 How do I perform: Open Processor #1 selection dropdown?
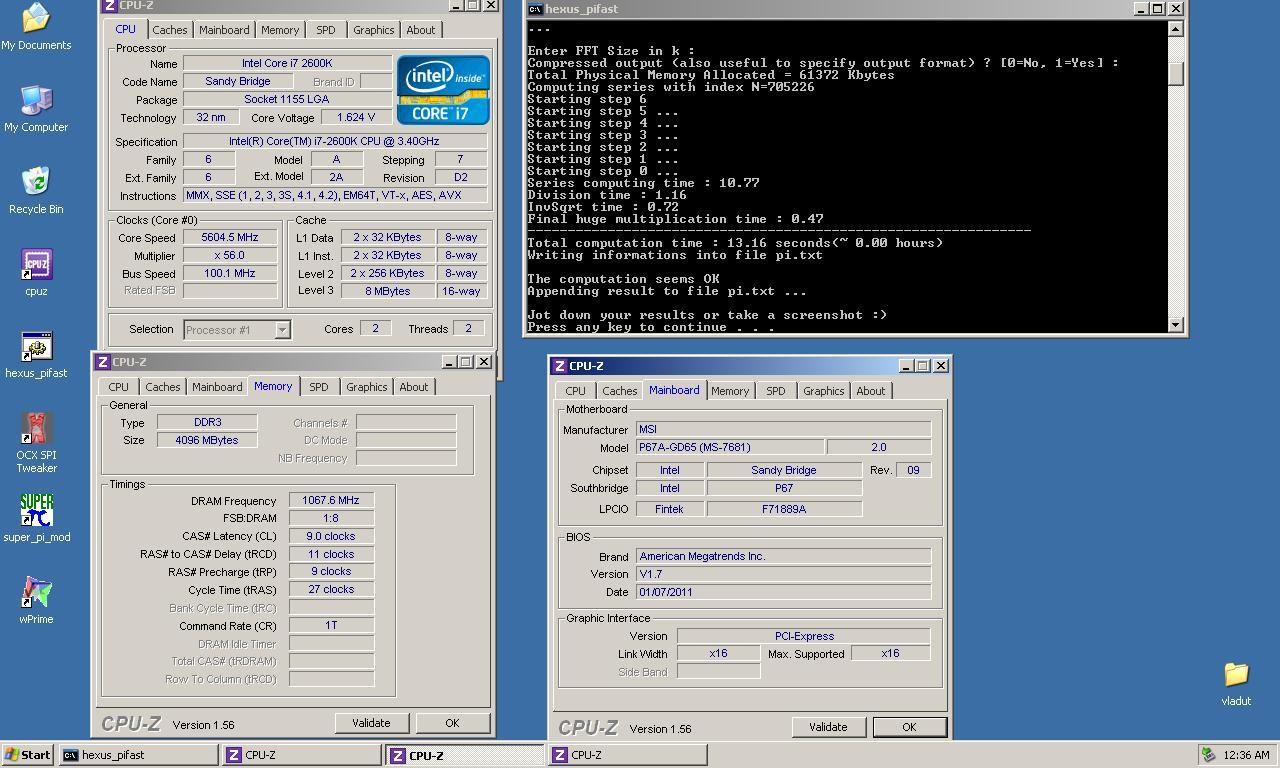click(282, 330)
